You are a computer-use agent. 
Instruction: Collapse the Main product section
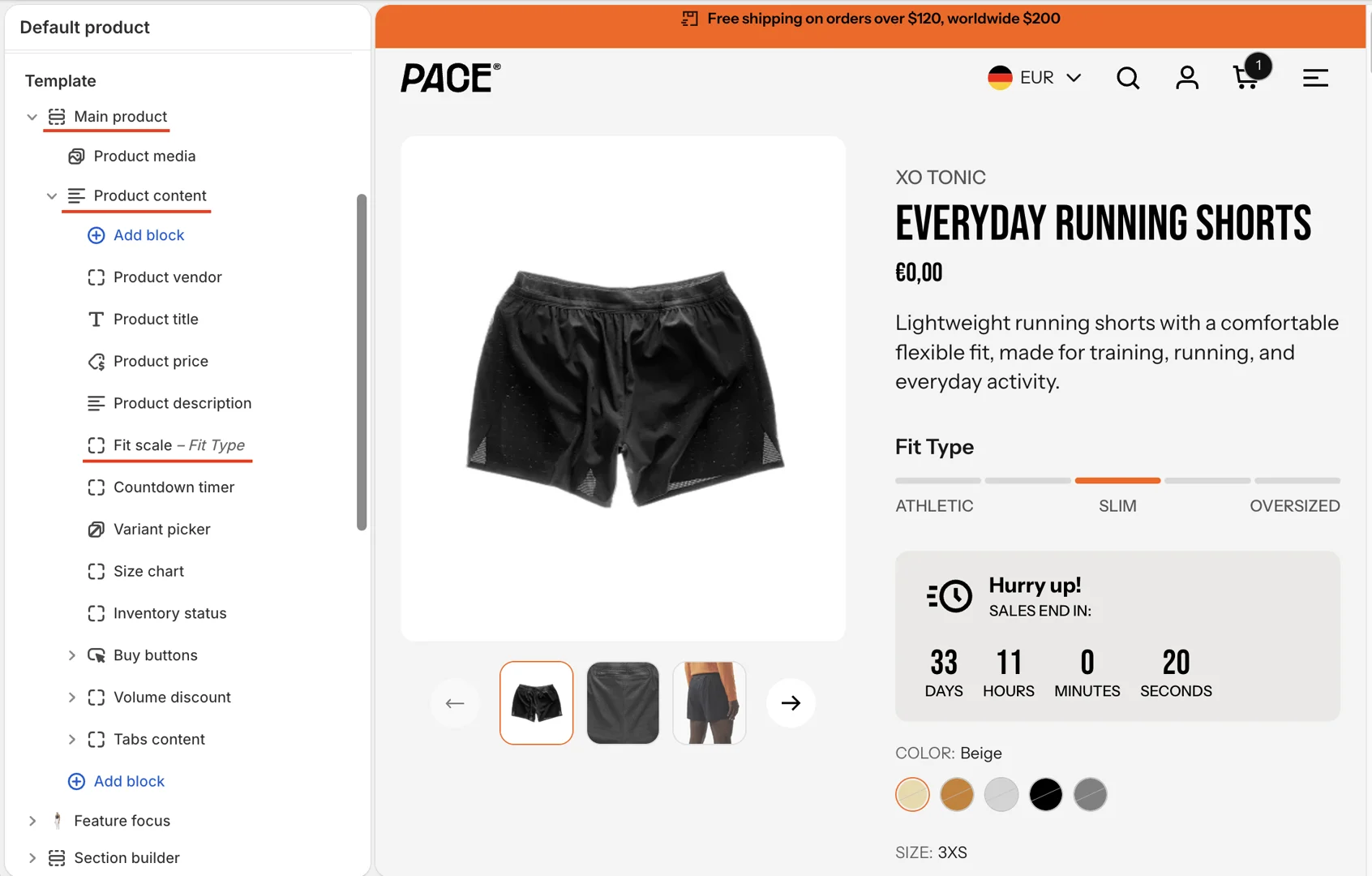point(32,117)
